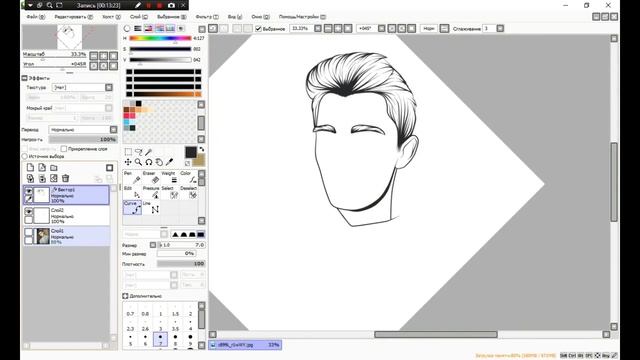Open the Редактировать menu
This screenshot has height=360, width=640.
tap(73, 17)
